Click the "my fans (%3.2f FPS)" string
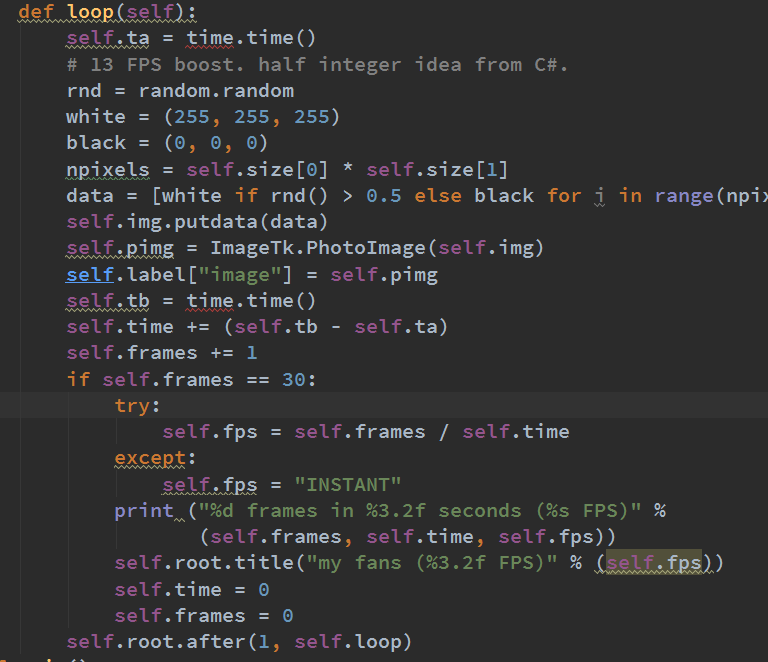The image size is (768, 662). [x=432, y=563]
